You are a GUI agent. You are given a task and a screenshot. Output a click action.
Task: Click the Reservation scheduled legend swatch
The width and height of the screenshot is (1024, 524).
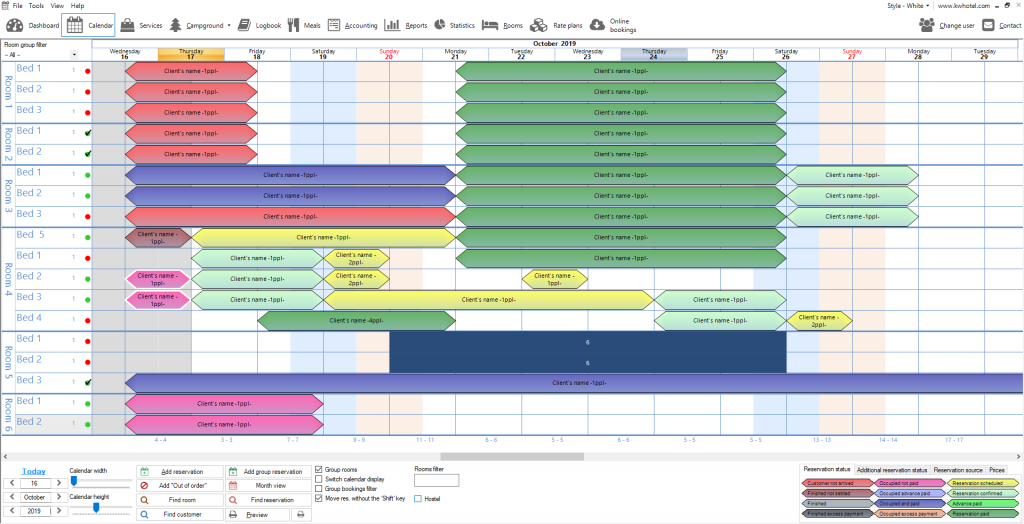[981, 483]
